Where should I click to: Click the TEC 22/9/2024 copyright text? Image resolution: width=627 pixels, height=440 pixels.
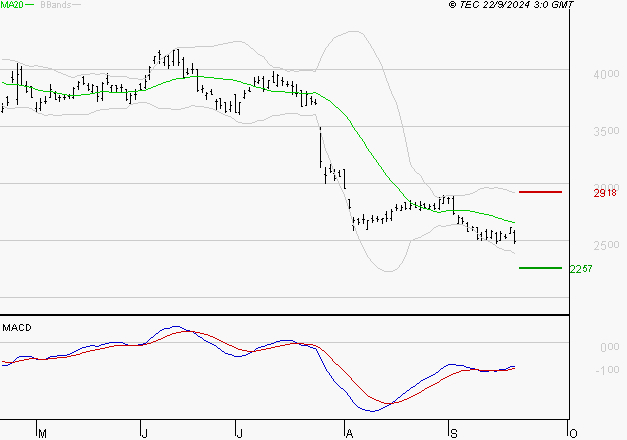511,5
